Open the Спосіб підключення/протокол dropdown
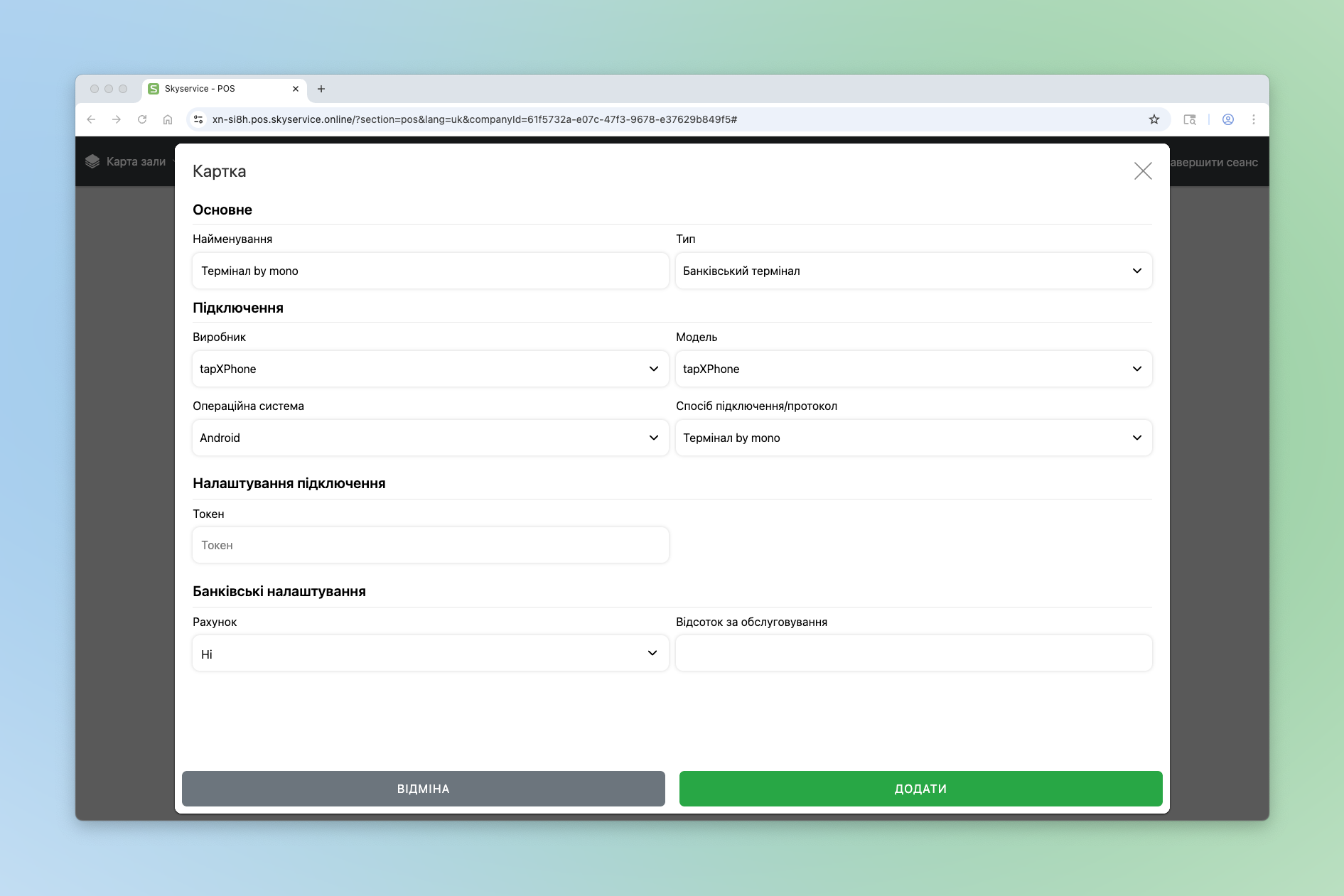Screen dimensions: 1344x896 pos(913,438)
